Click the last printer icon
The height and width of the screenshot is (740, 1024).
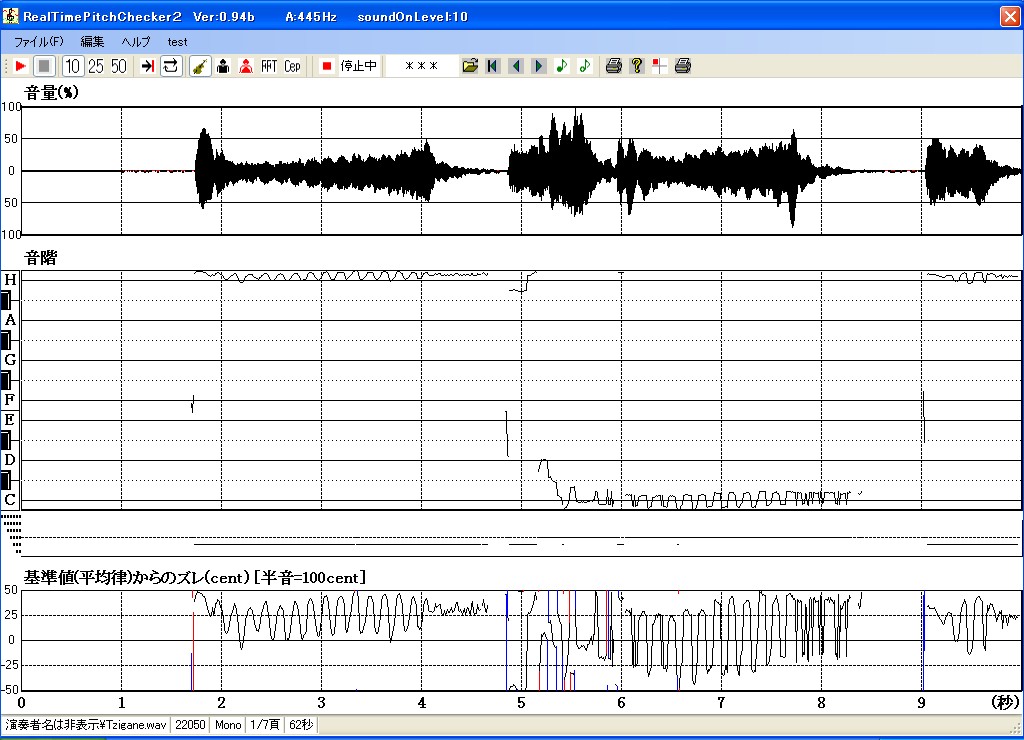point(683,66)
